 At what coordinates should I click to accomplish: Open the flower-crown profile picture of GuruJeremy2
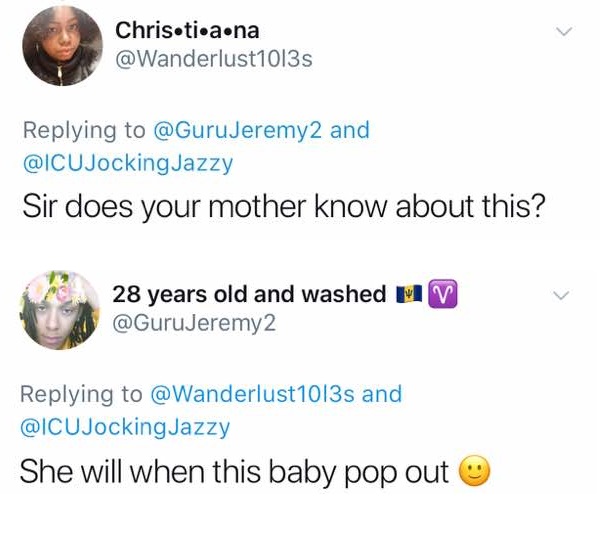pos(60,309)
